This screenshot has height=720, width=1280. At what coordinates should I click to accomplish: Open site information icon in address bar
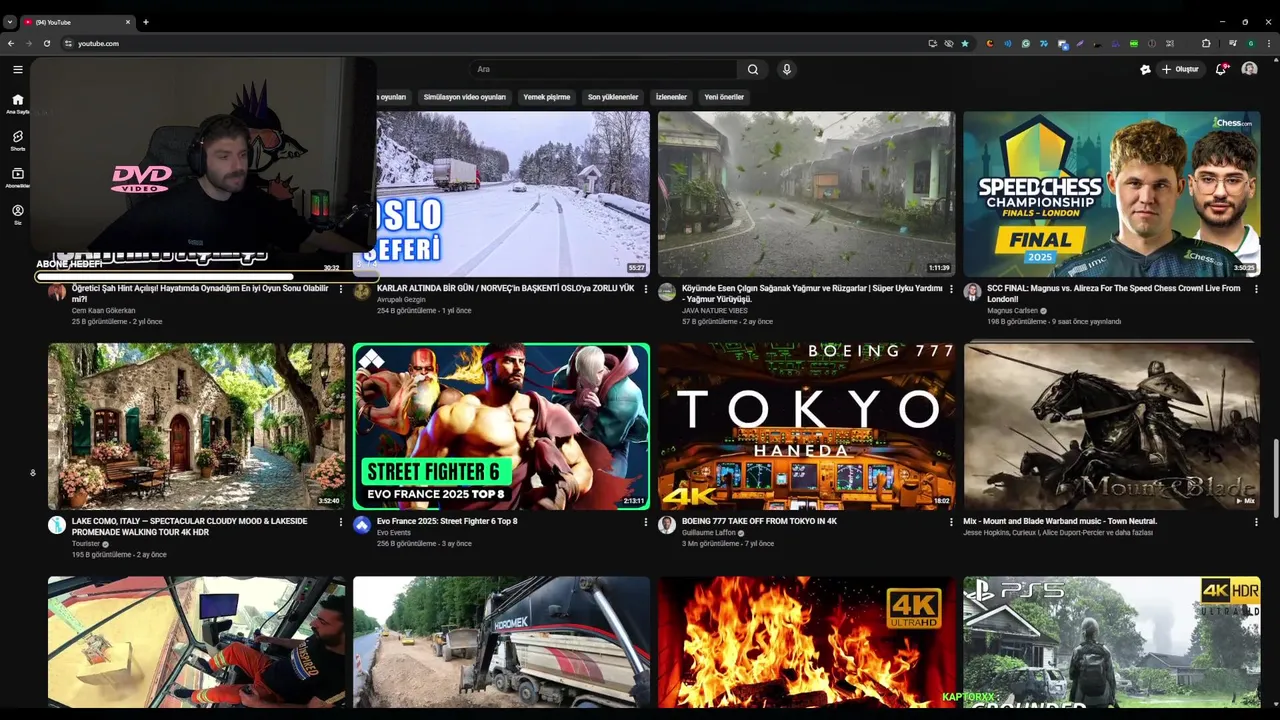click(x=68, y=43)
